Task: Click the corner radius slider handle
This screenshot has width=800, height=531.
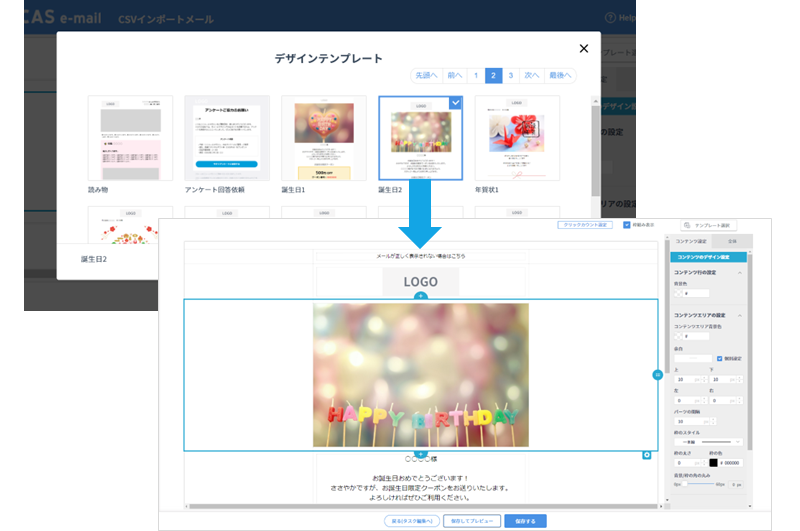Action: (x=685, y=484)
